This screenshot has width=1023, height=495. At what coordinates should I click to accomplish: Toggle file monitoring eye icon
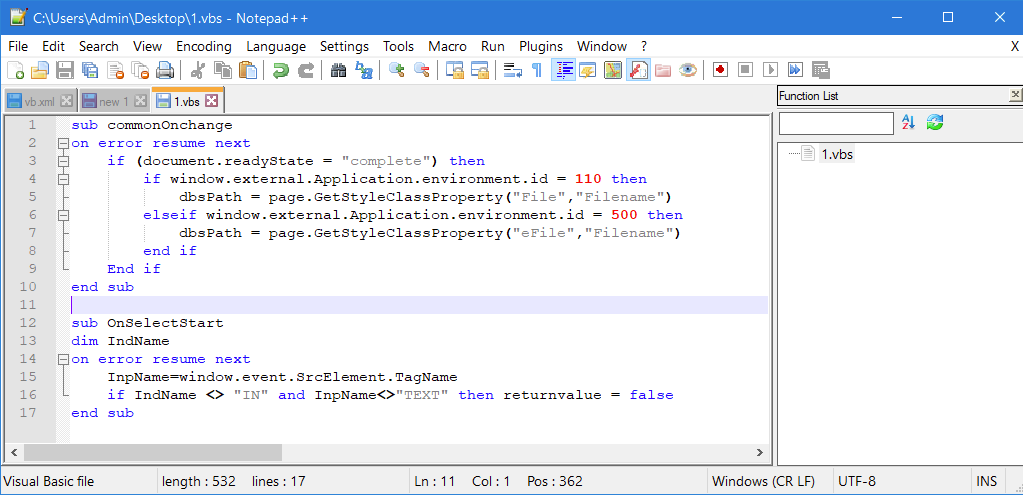pos(688,70)
